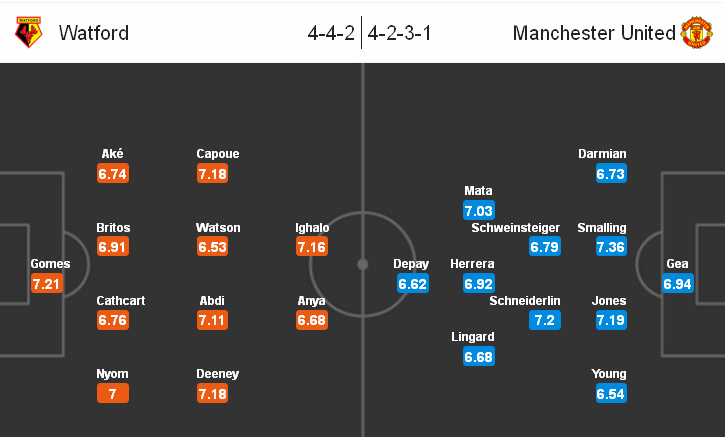Click Depay's 6.62 rating badge
The image size is (725, 437).
[413, 284]
